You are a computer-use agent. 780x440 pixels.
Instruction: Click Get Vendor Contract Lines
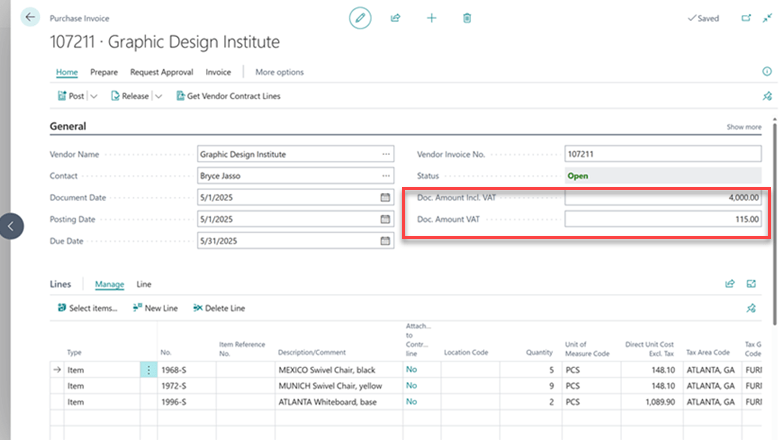coord(228,96)
